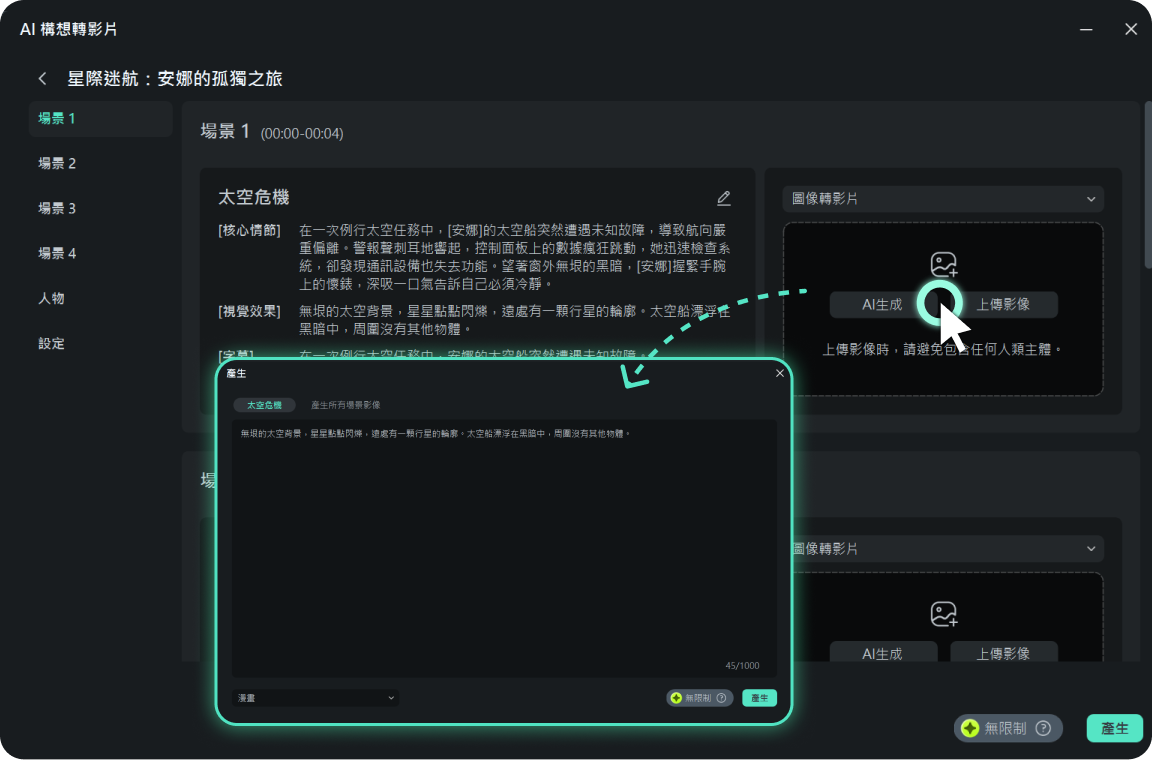
Task: Minimize the AI 構想轉影片 window
Action: point(1086,29)
